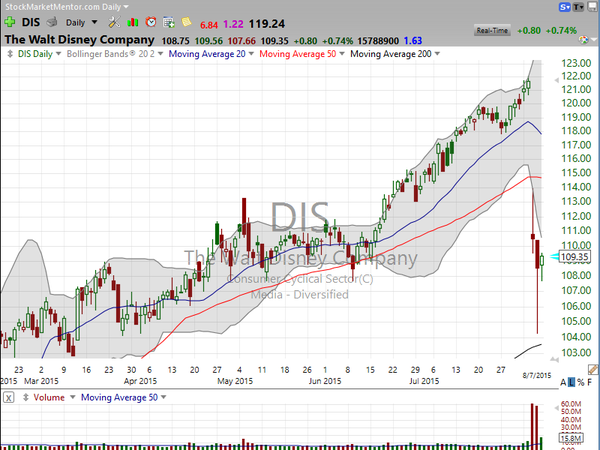The width and height of the screenshot is (600, 450).
Task: Click the 8/7/2015 date label
Action: click(x=537, y=375)
